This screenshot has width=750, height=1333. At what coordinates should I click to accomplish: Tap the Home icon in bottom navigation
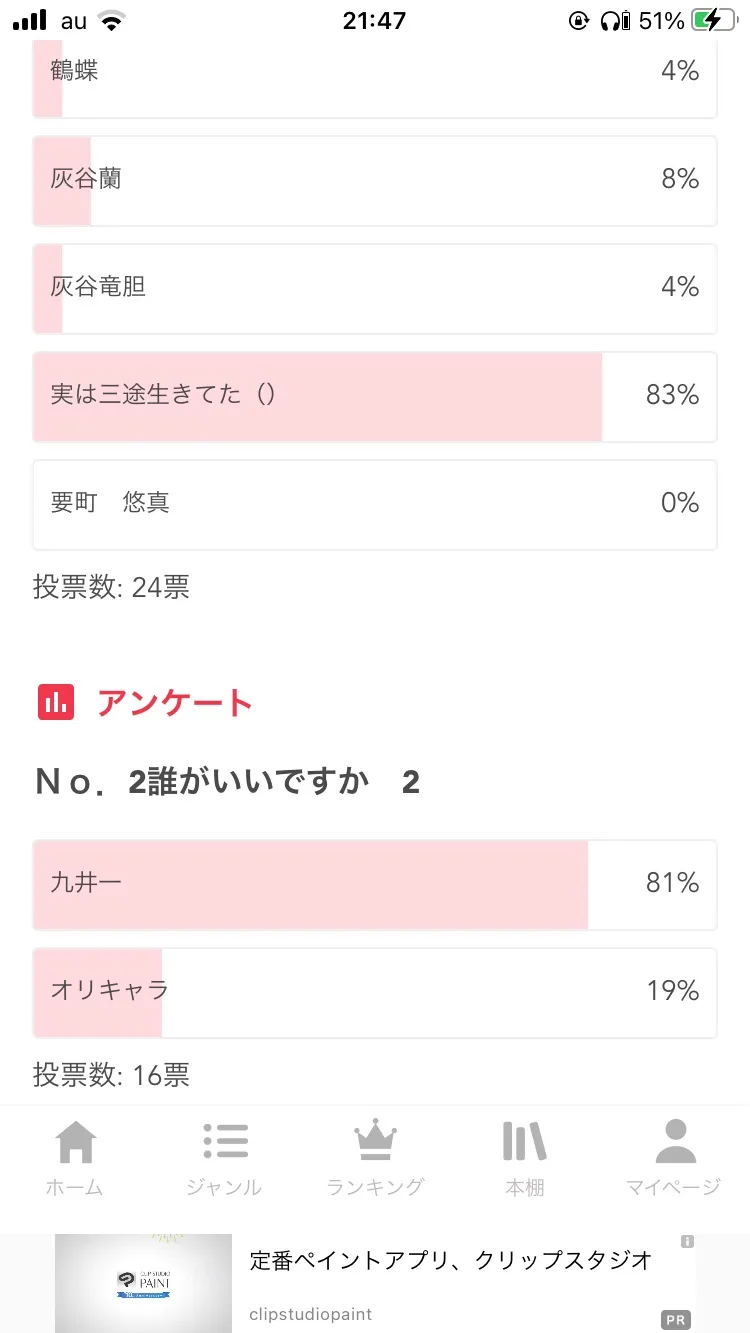75,1143
